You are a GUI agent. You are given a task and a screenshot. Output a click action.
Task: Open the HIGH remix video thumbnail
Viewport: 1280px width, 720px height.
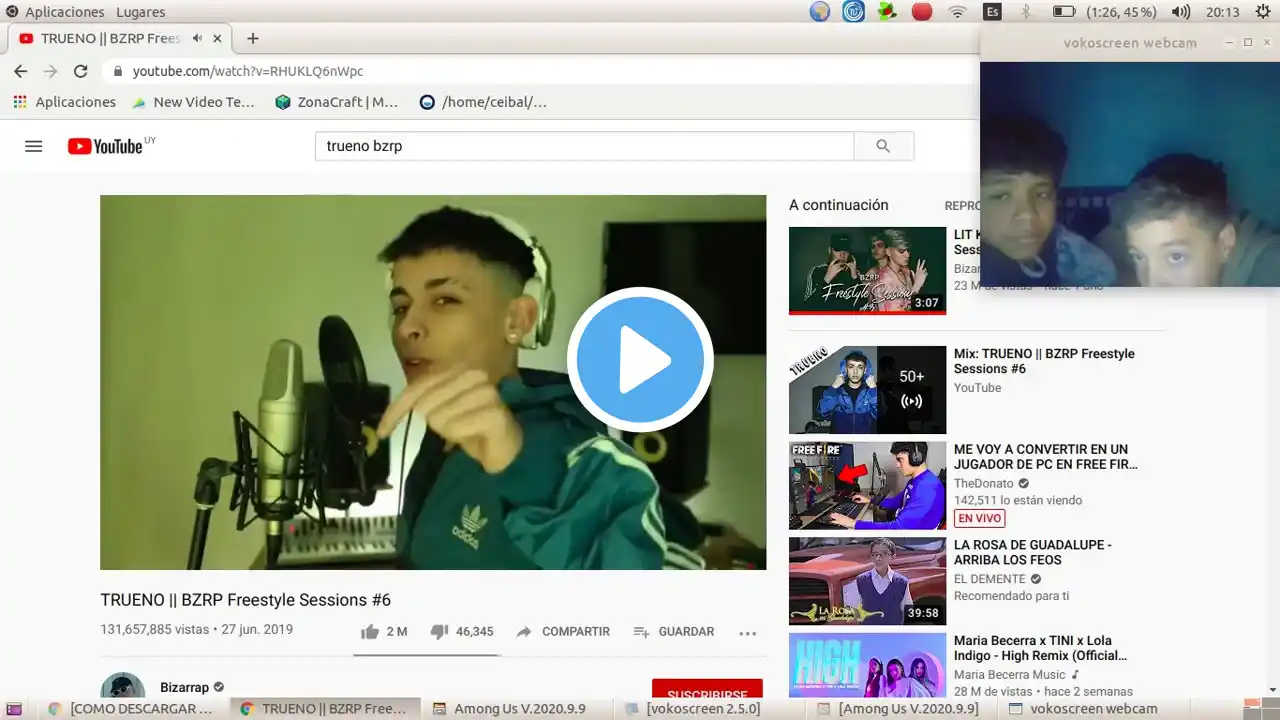click(x=867, y=665)
